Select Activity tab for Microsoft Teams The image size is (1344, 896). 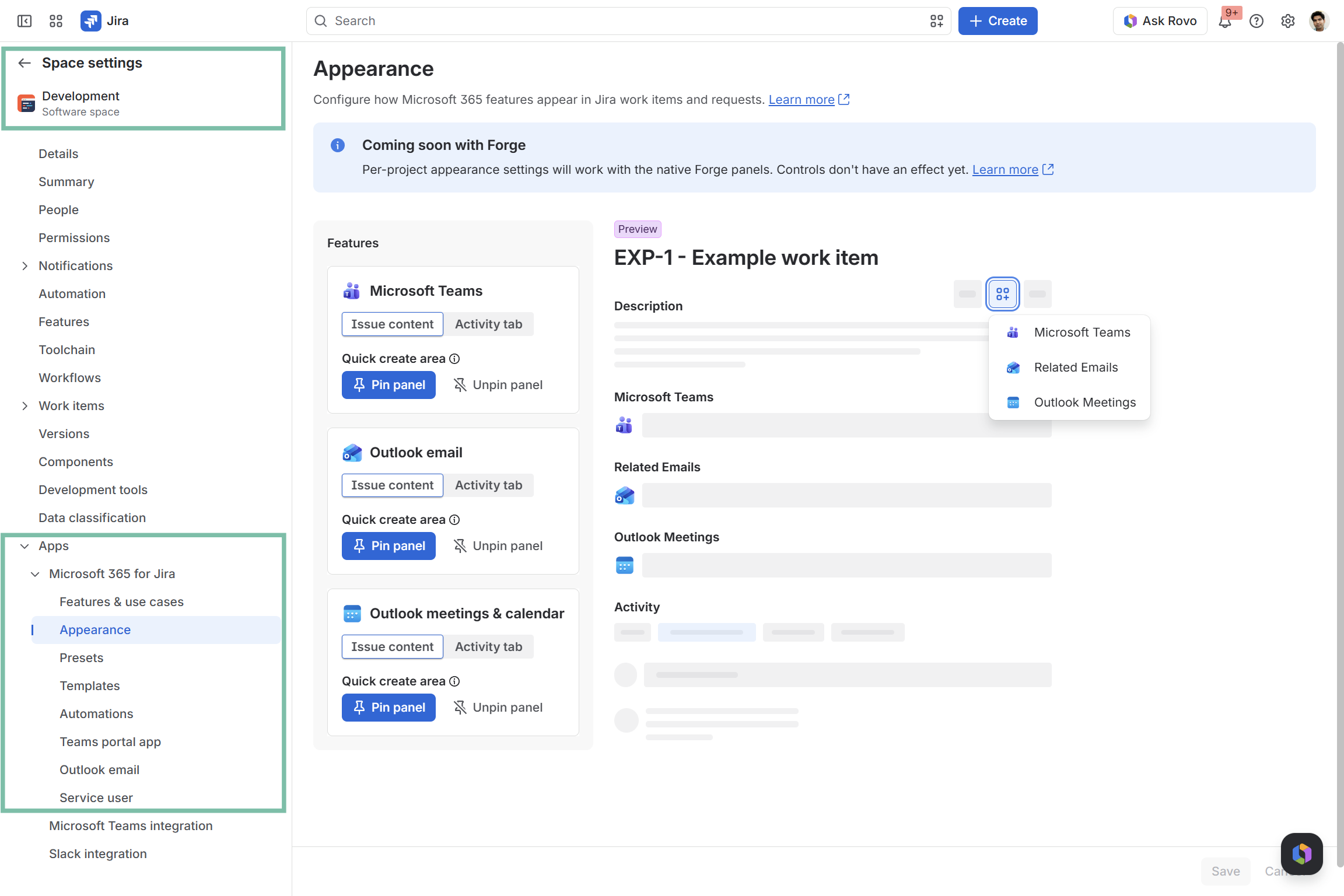[489, 324]
